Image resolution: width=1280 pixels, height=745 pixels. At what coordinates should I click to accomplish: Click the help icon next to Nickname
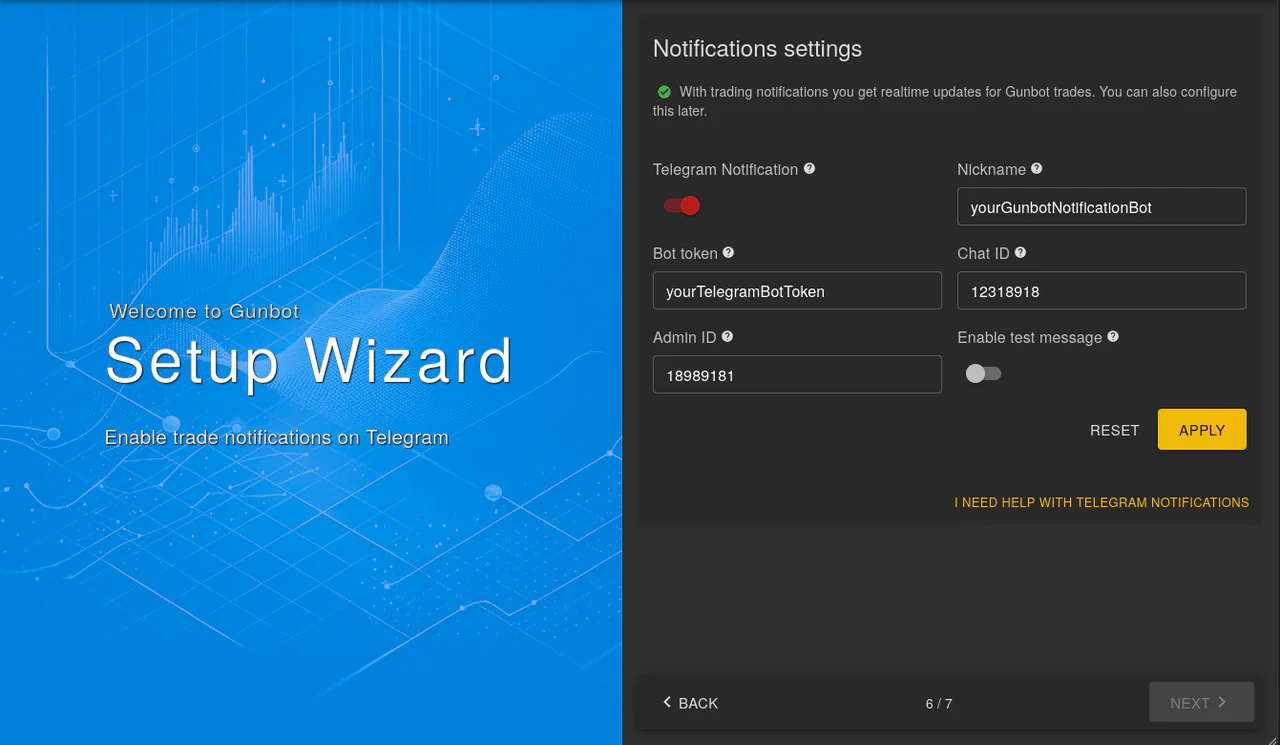[x=1037, y=169]
